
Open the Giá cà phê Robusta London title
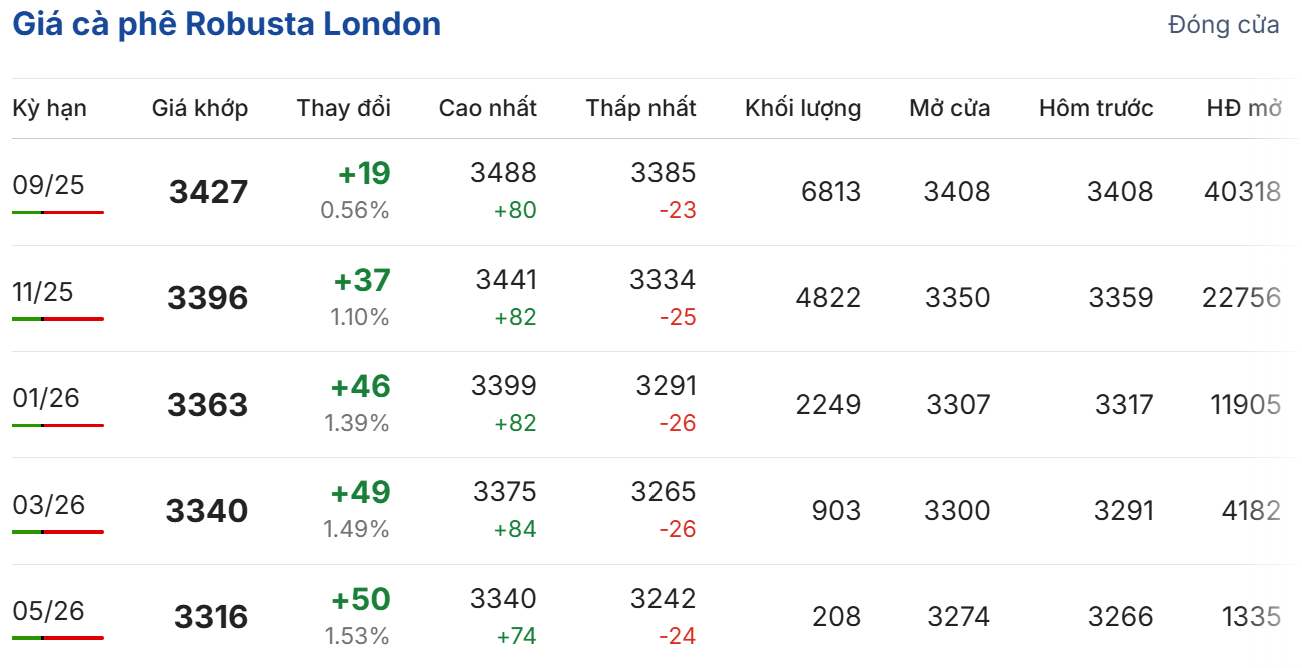click(x=226, y=24)
